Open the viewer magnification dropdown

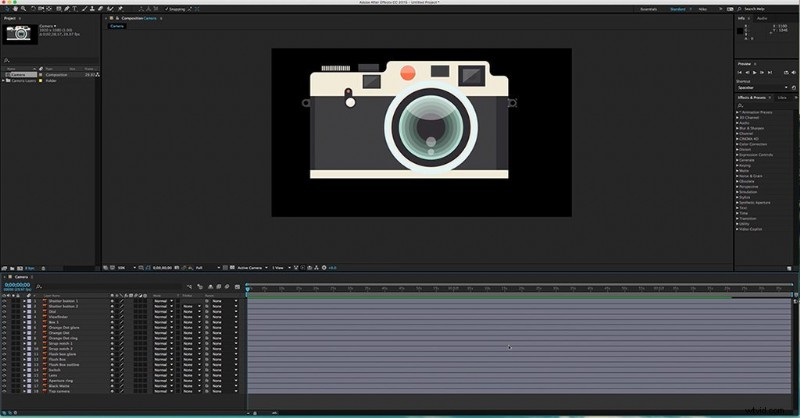point(127,267)
